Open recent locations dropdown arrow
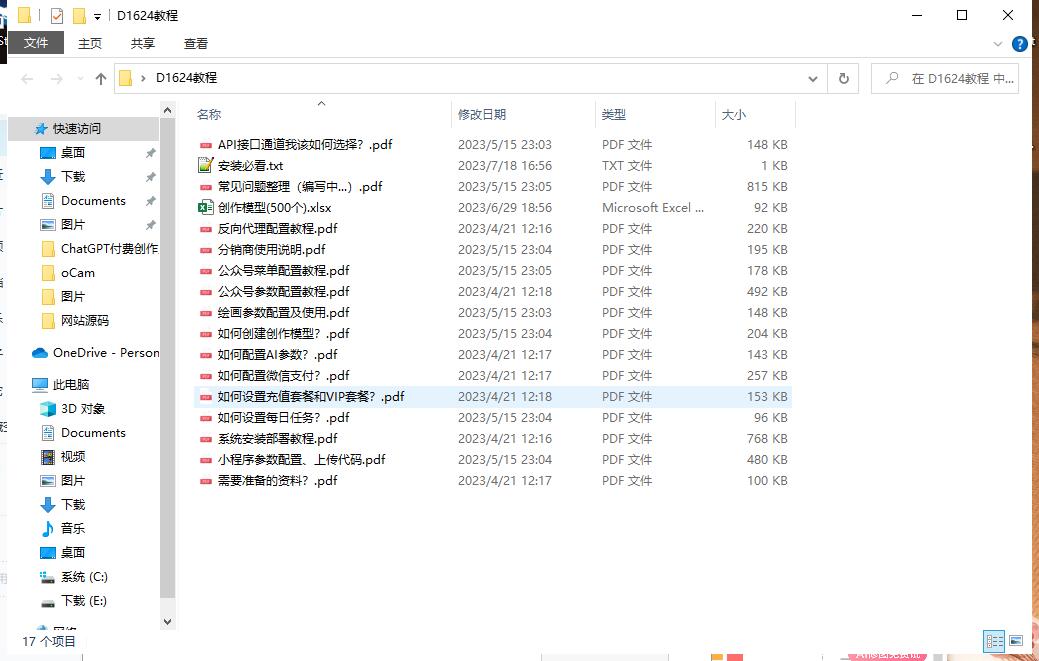 point(80,79)
